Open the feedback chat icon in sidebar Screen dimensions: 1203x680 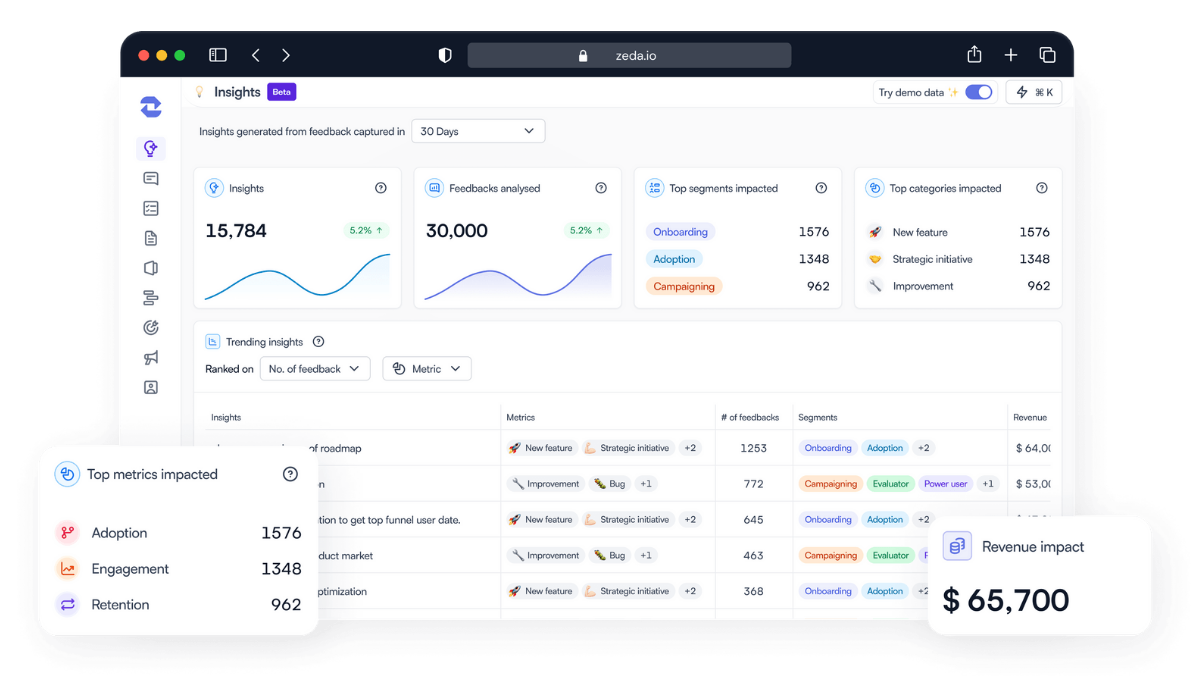tap(151, 178)
